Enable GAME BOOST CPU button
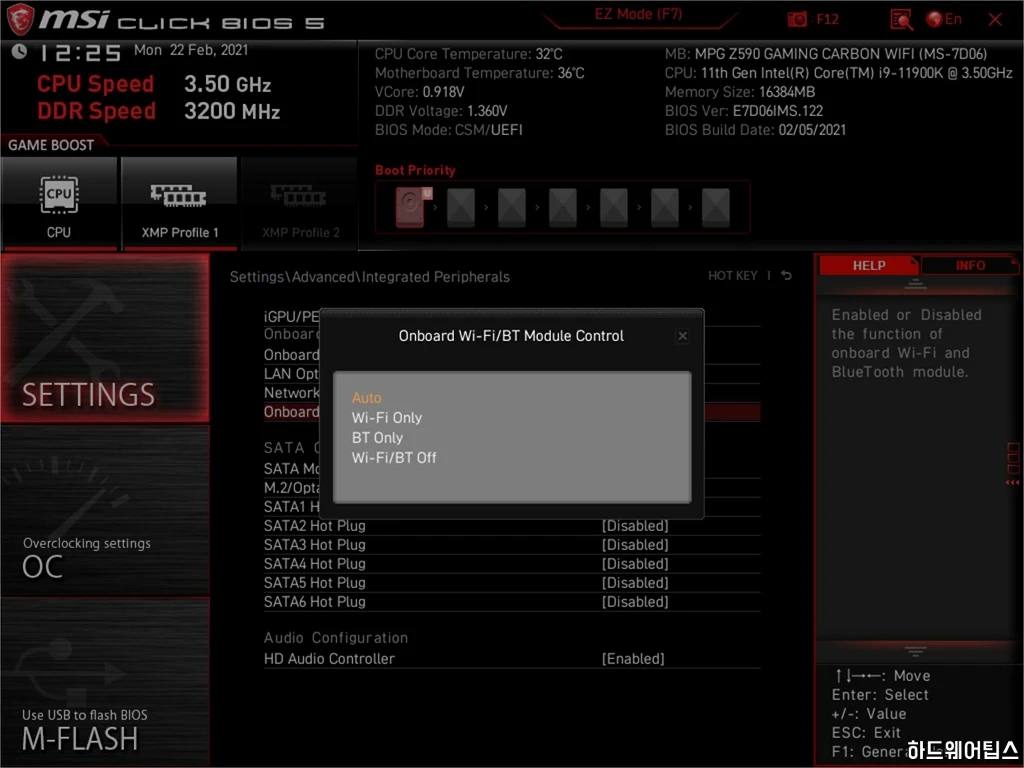Image resolution: width=1024 pixels, height=768 pixels. 59,203
